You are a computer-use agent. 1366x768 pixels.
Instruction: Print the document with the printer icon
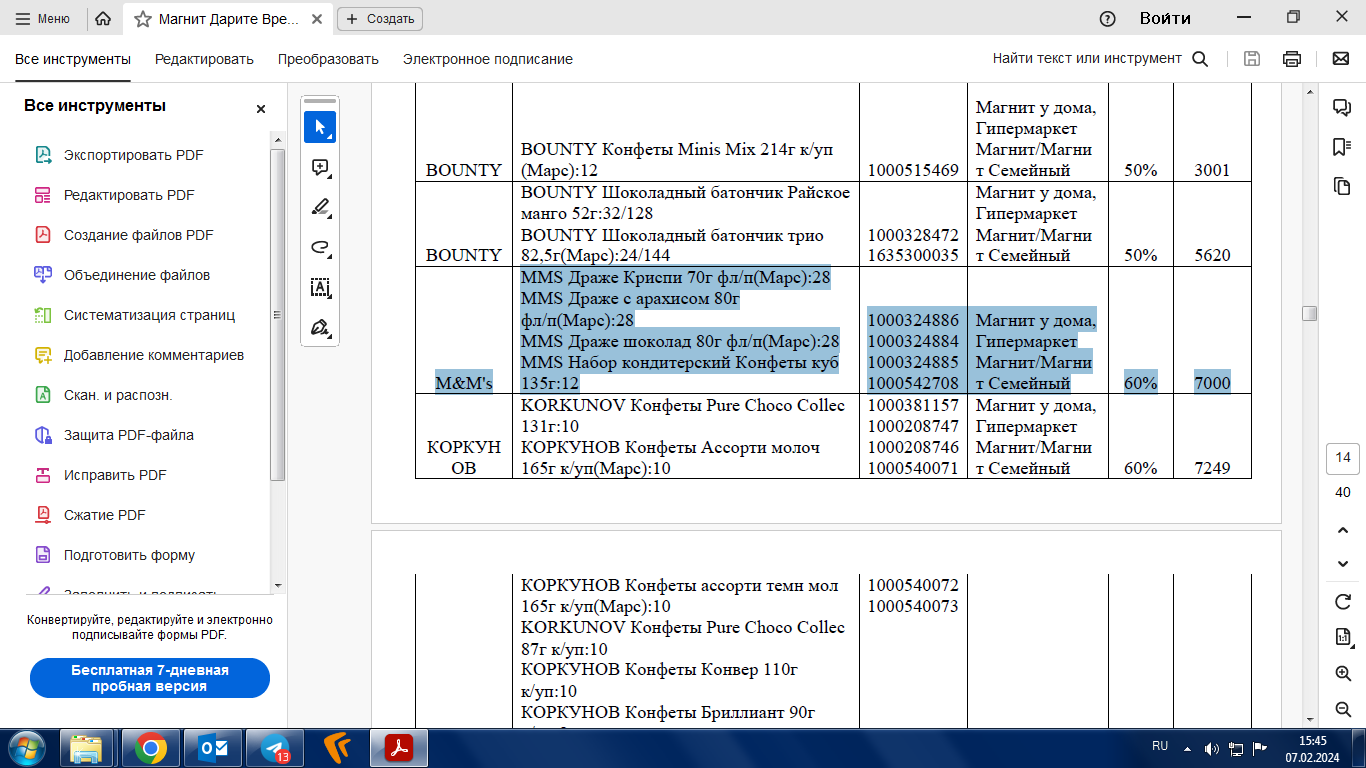tap(1292, 59)
